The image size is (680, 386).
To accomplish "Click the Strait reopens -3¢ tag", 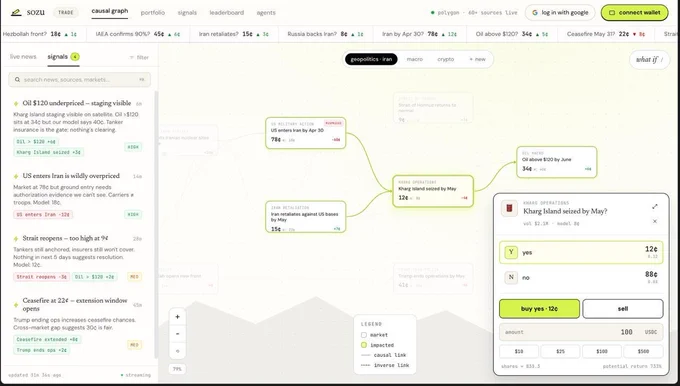I will (41, 277).
